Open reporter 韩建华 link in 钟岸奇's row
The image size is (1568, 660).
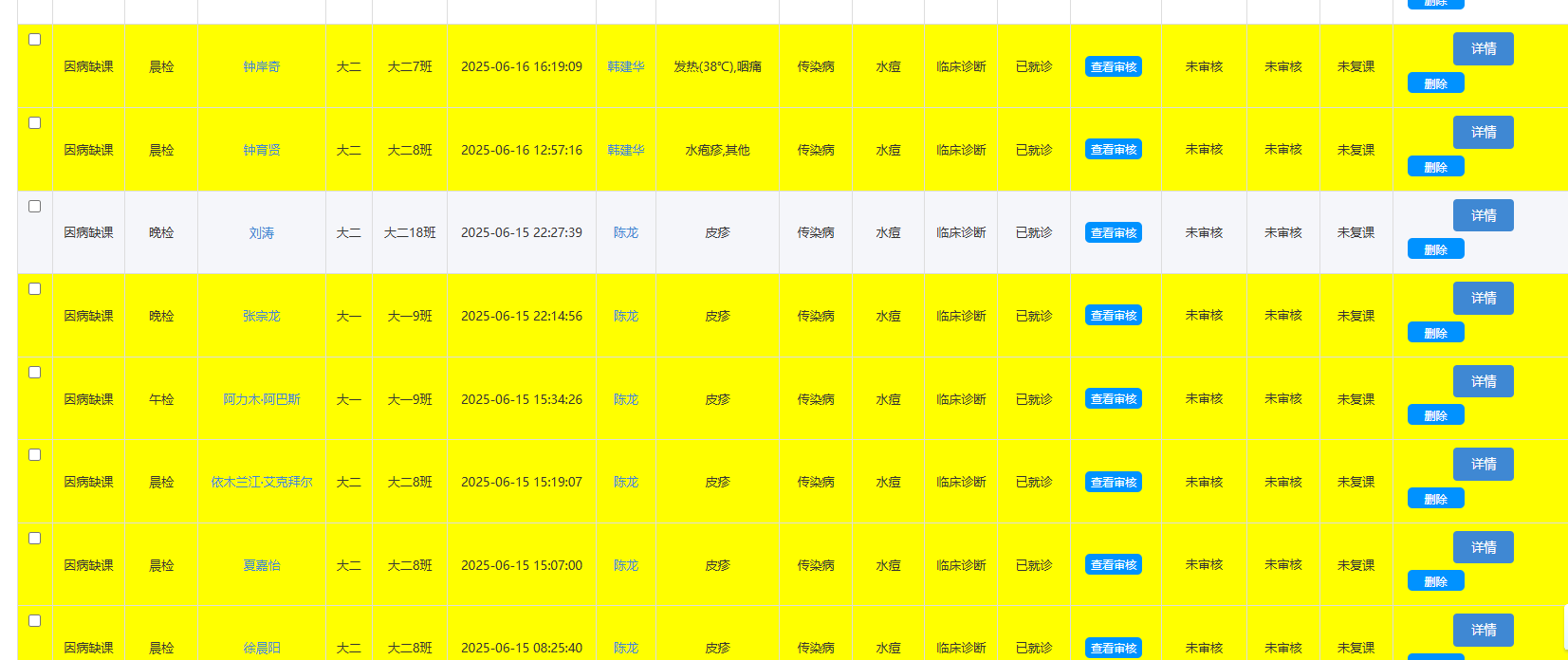click(x=626, y=66)
